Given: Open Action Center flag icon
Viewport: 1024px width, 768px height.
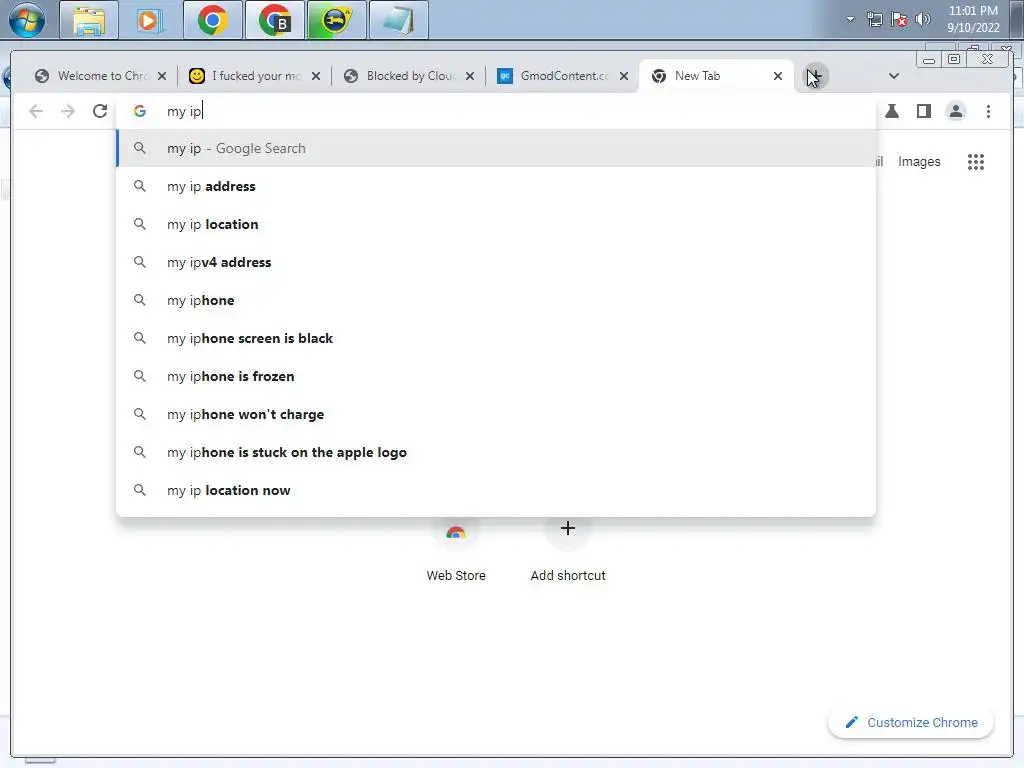Looking at the screenshot, I should coord(899,19).
